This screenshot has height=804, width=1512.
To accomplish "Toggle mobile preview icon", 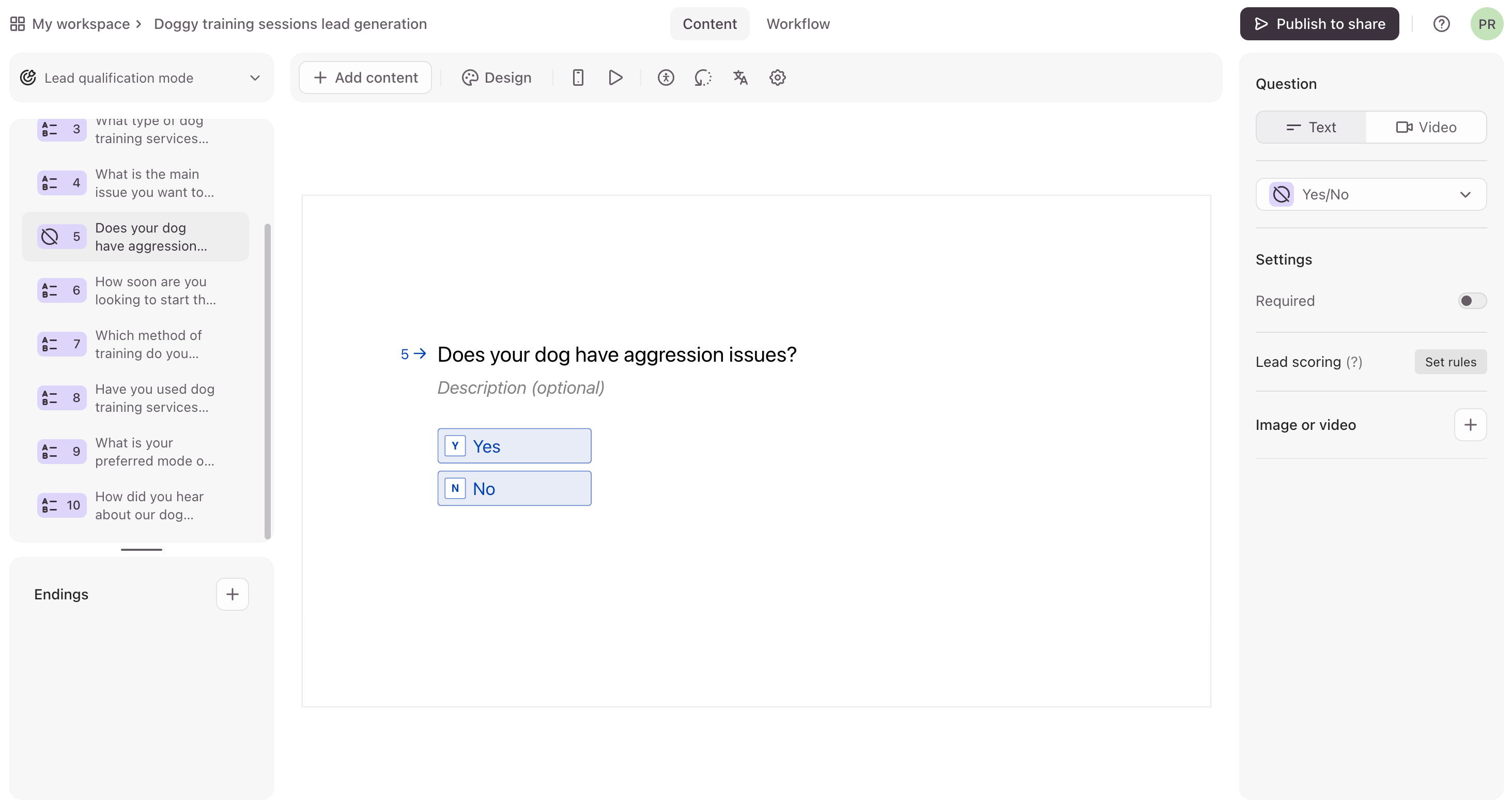I will [578, 78].
